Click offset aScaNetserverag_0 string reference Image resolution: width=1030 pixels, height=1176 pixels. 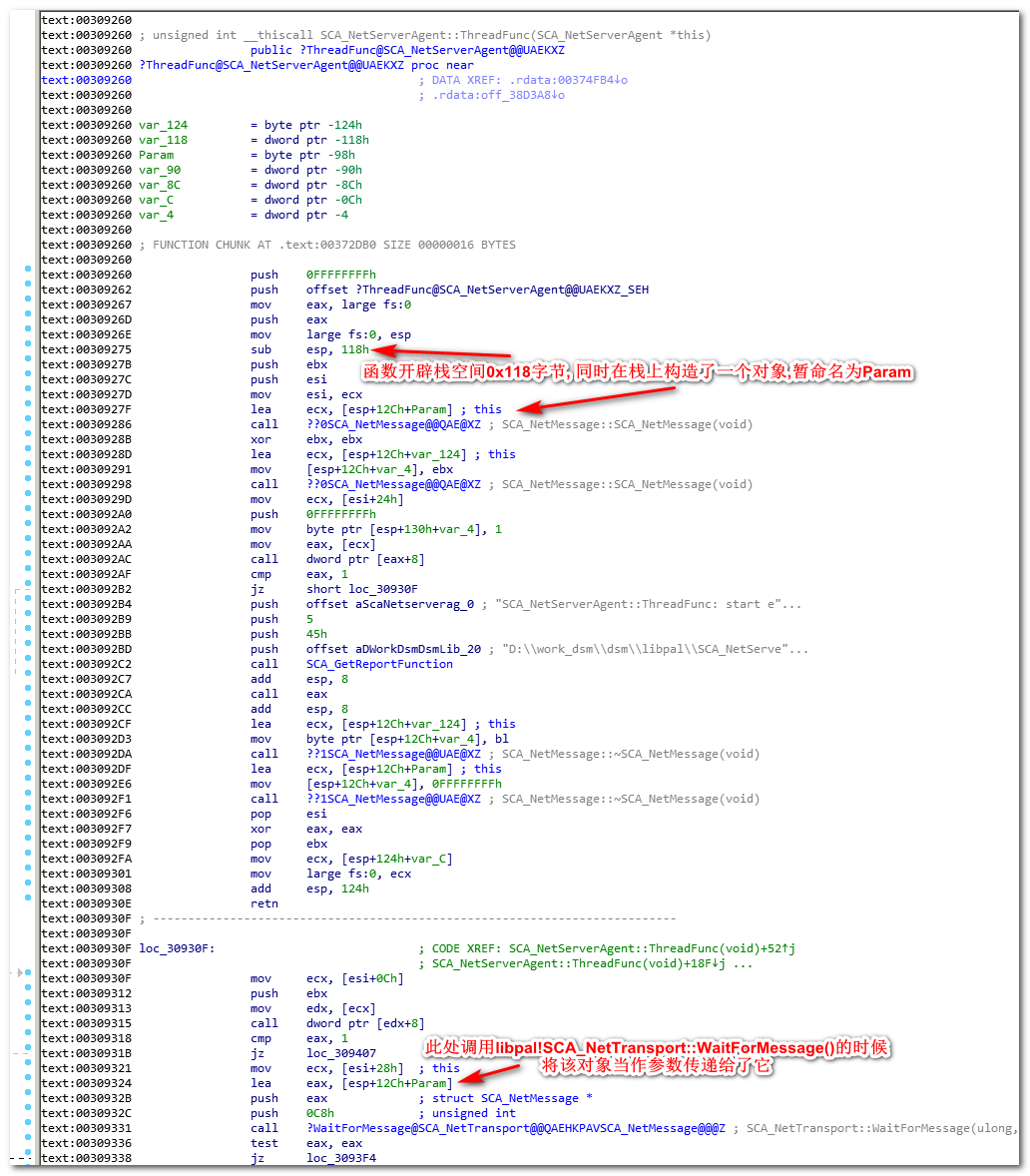coord(390,605)
